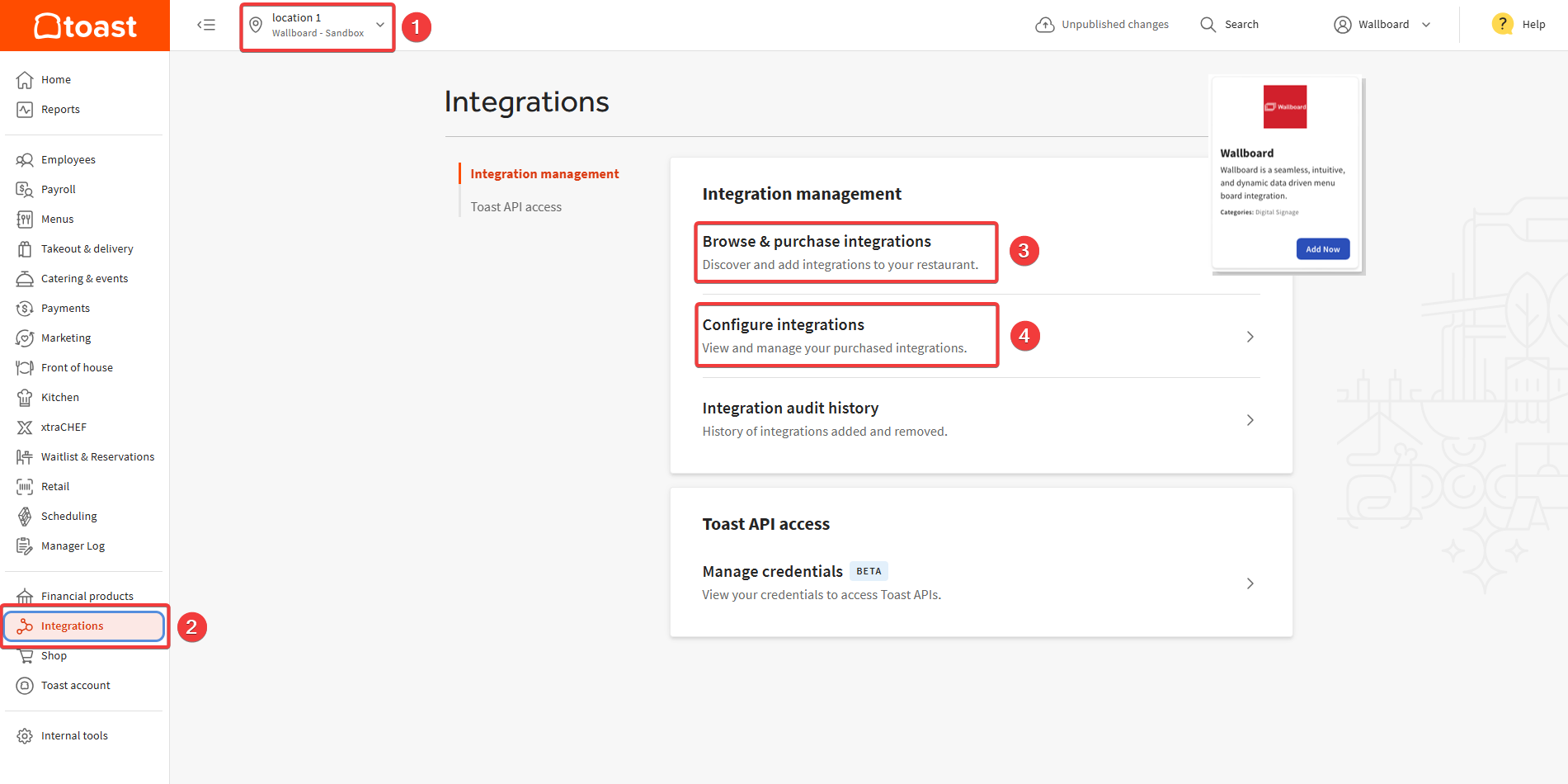This screenshot has height=784, width=1568.
Task: Open the location 1 dropdown
Action: [318, 27]
